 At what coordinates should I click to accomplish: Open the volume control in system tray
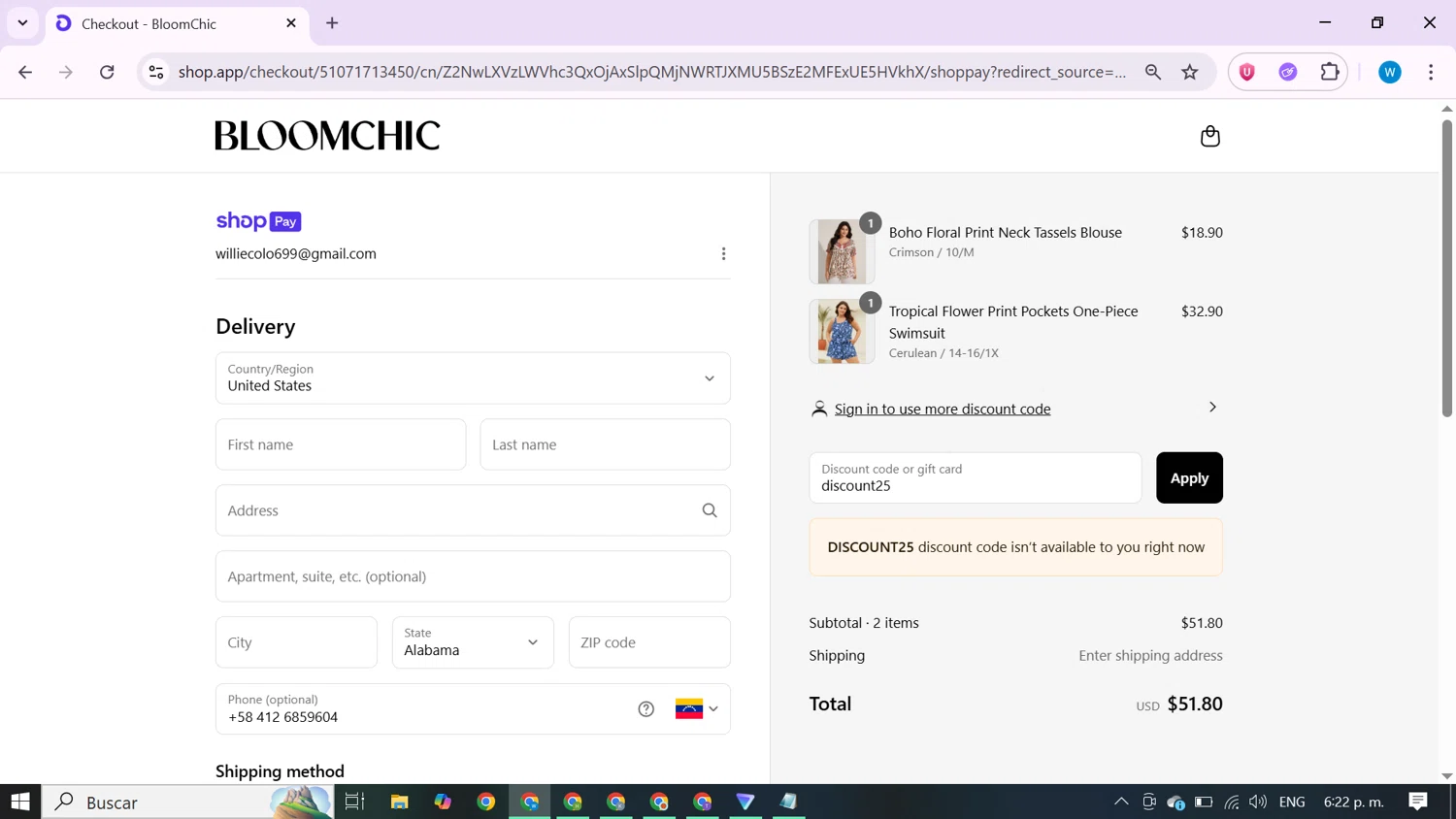tap(1258, 802)
